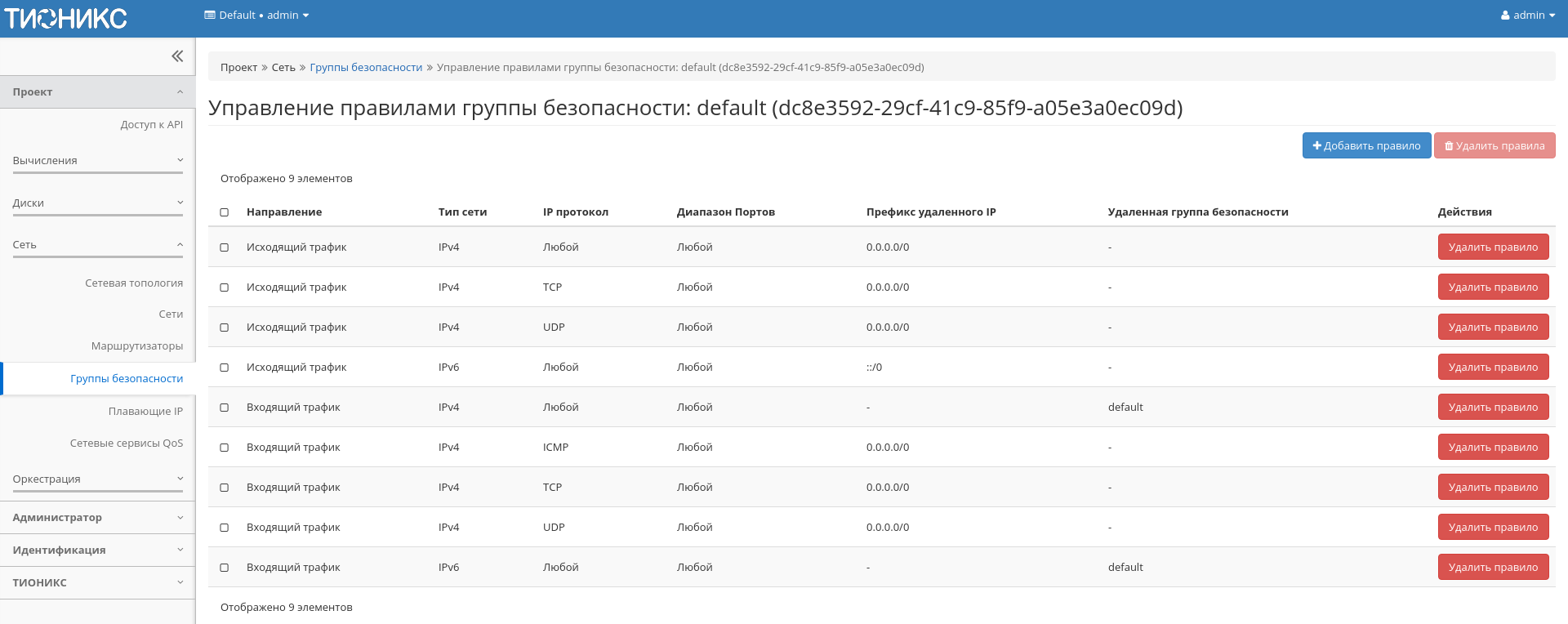This screenshot has height=624, width=1568.
Task: Open Плавающие IP in the sidebar
Action: (x=145, y=412)
